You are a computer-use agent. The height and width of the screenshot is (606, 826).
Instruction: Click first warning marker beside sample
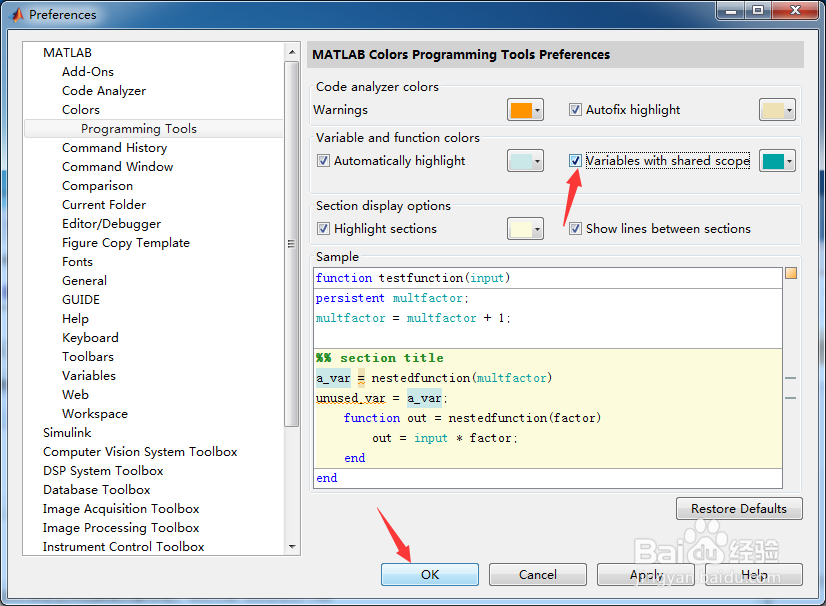click(790, 378)
